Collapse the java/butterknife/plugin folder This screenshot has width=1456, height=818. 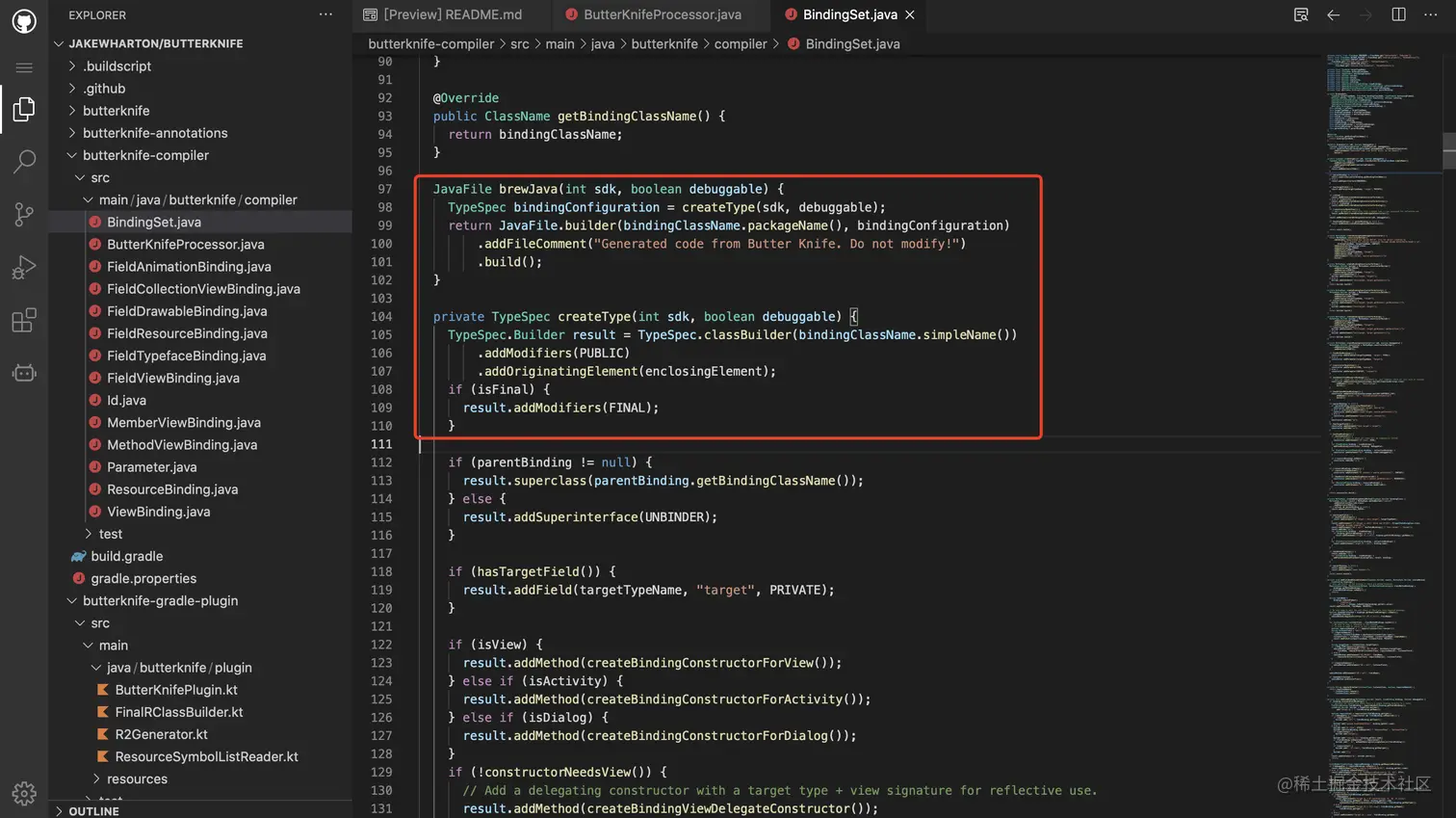[x=200, y=667]
